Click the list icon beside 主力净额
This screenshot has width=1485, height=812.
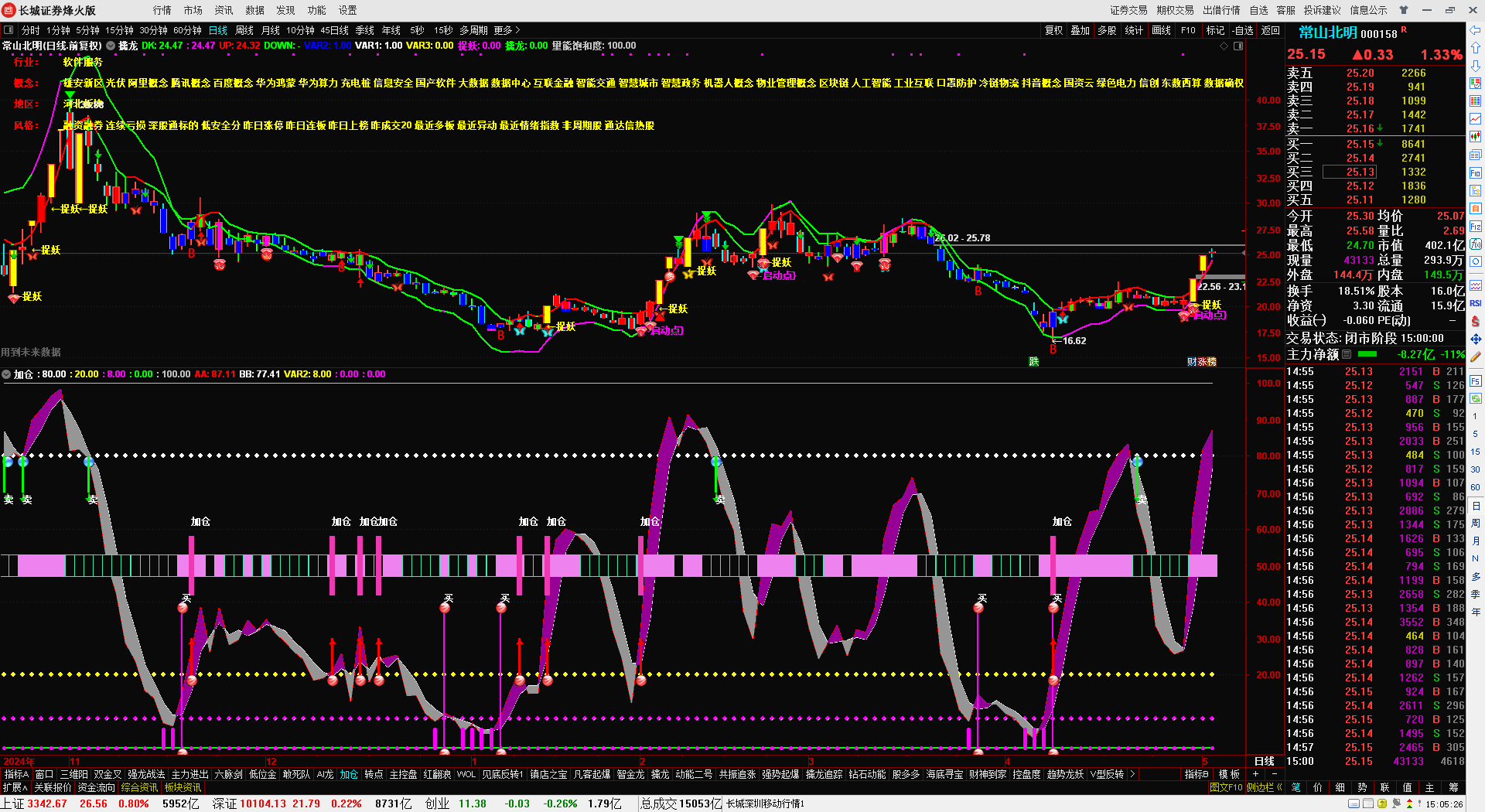tap(1347, 354)
